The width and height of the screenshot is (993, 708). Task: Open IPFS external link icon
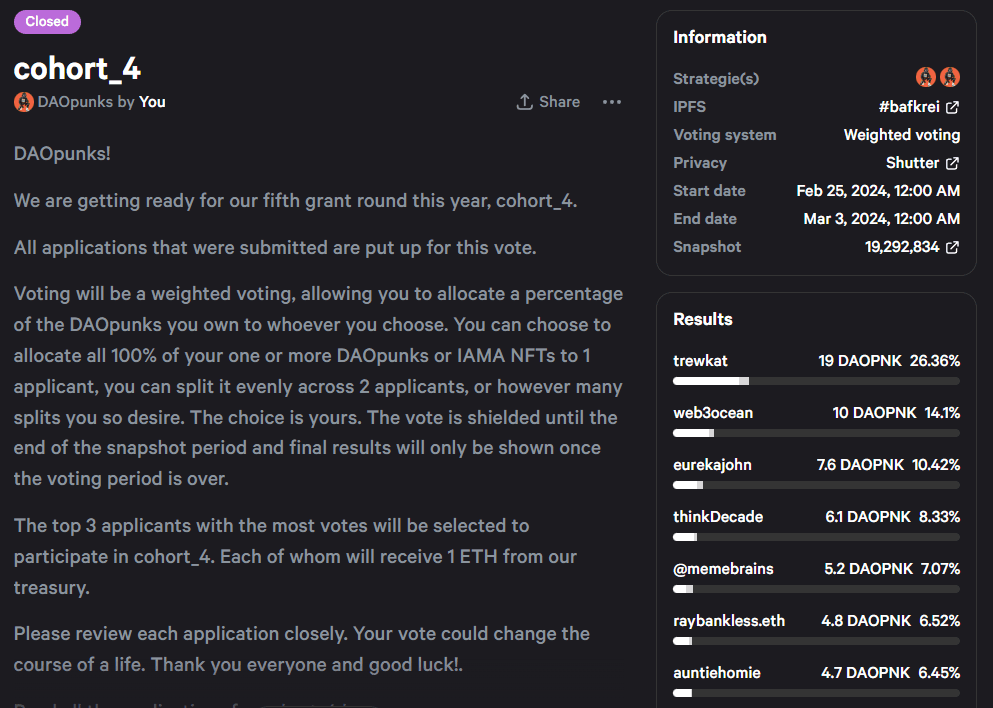pos(952,107)
